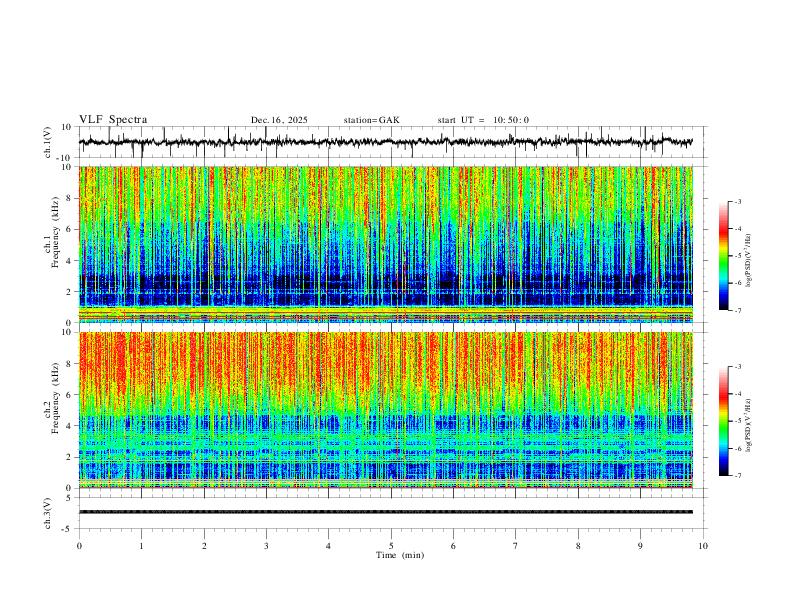Click the 'VLF Spectra' title text
The width and height of the screenshot is (792, 612).
[x=113, y=120]
